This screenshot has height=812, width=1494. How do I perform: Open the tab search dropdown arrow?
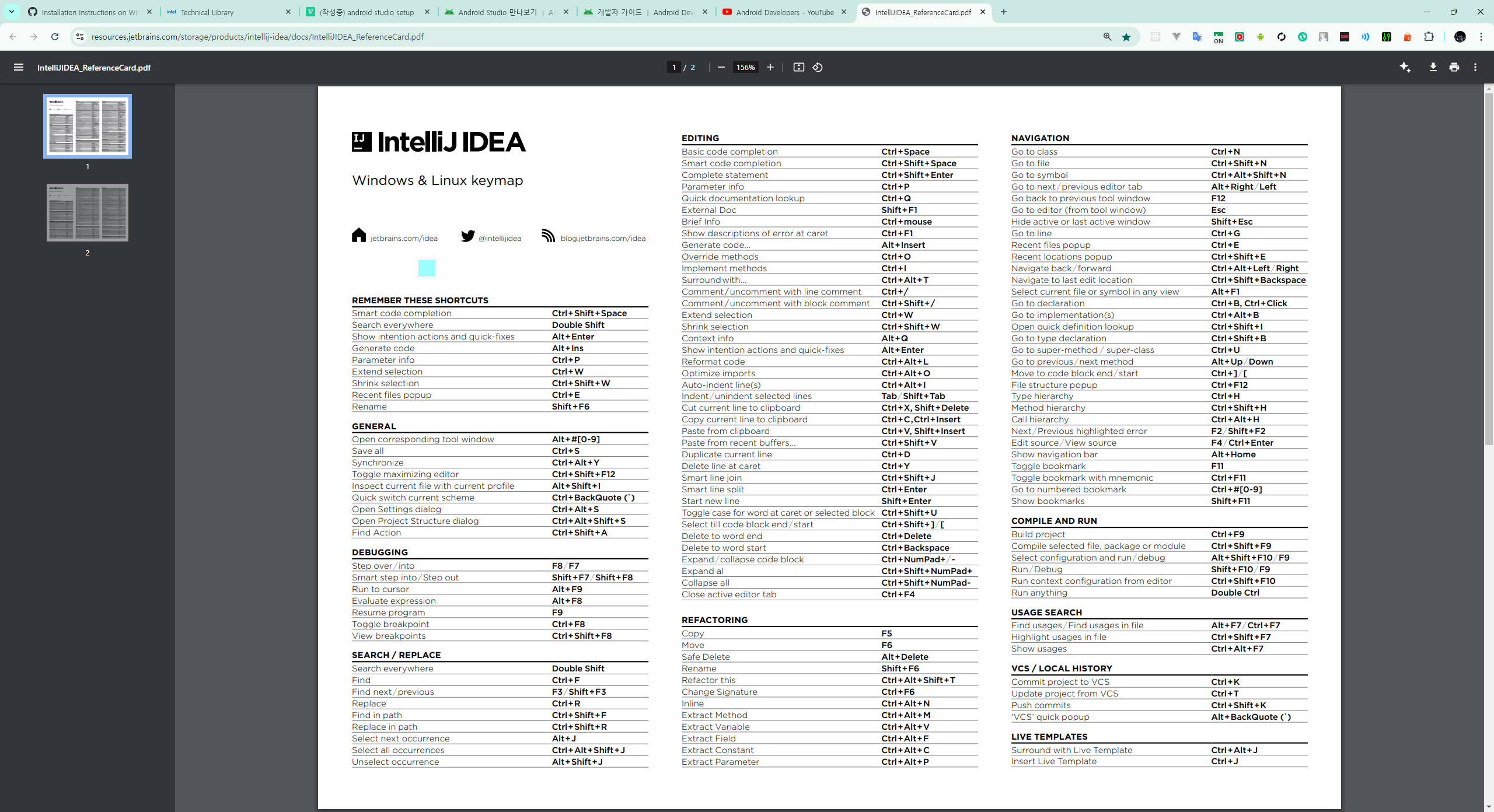(x=11, y=12)
